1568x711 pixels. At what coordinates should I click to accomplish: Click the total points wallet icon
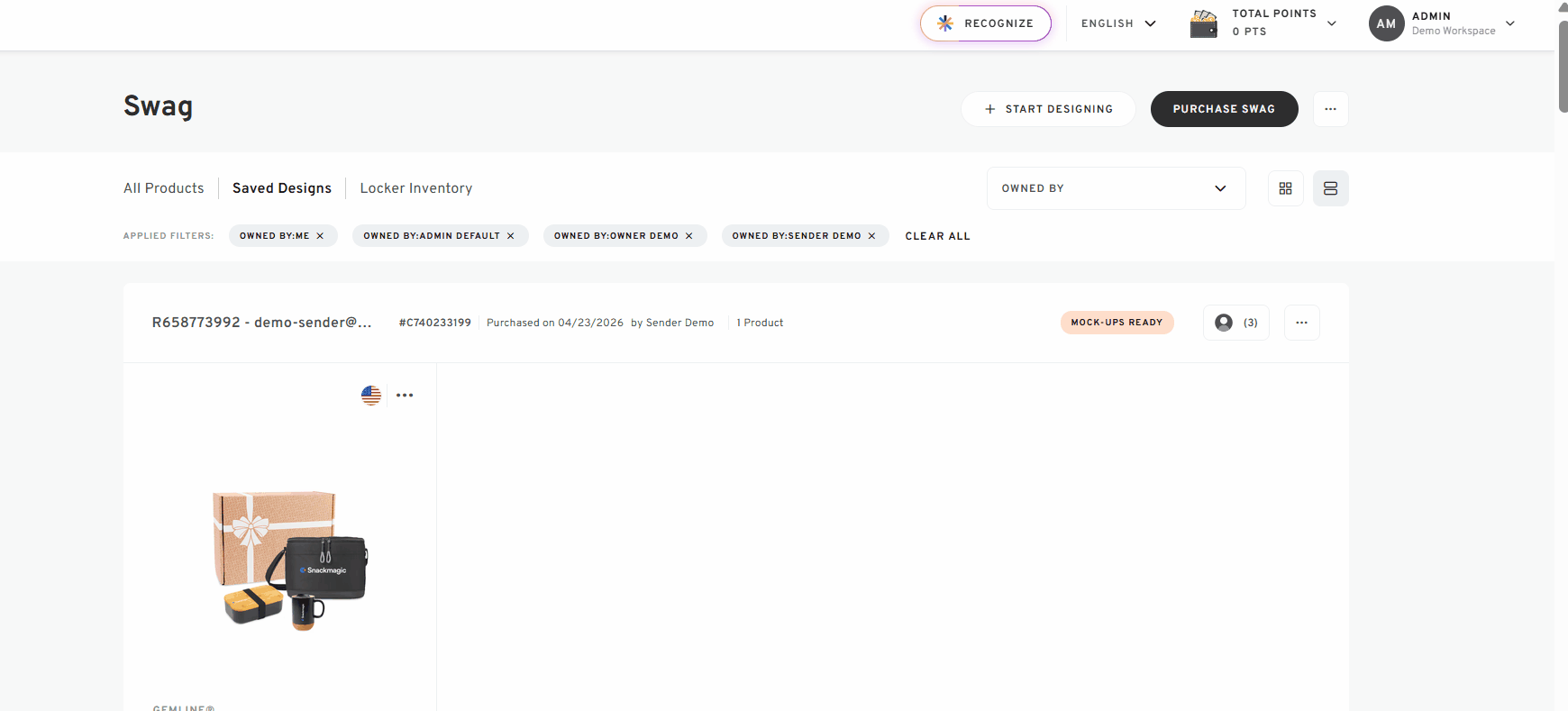1203,23
